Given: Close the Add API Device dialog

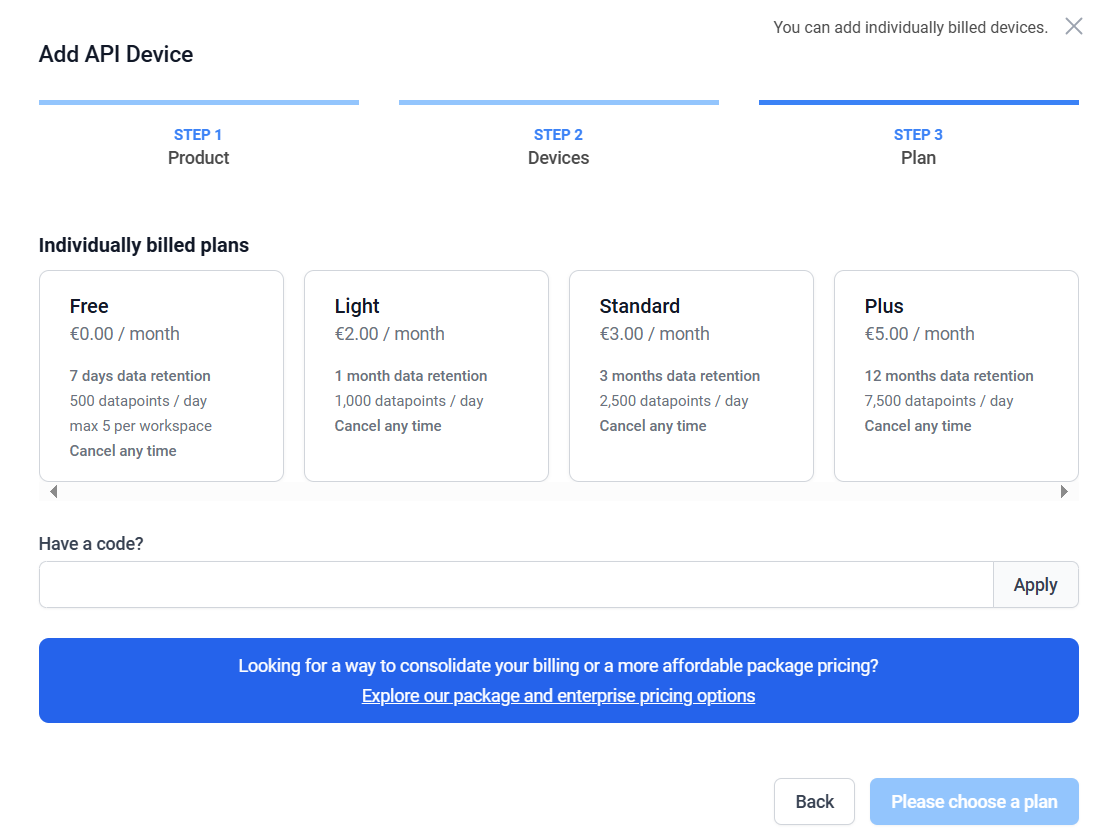Looking at the screenshot, I should pyautogui.click(x=1073, y=27).
